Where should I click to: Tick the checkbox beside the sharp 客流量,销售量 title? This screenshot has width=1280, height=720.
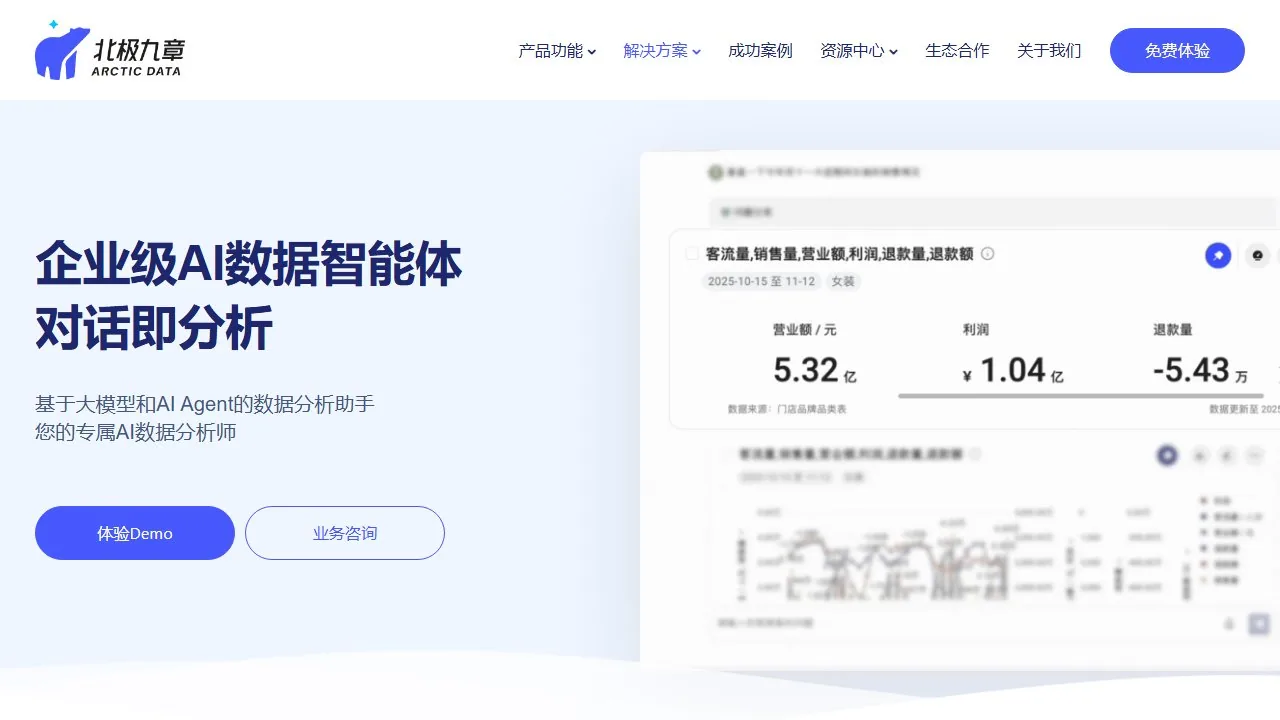691,254
